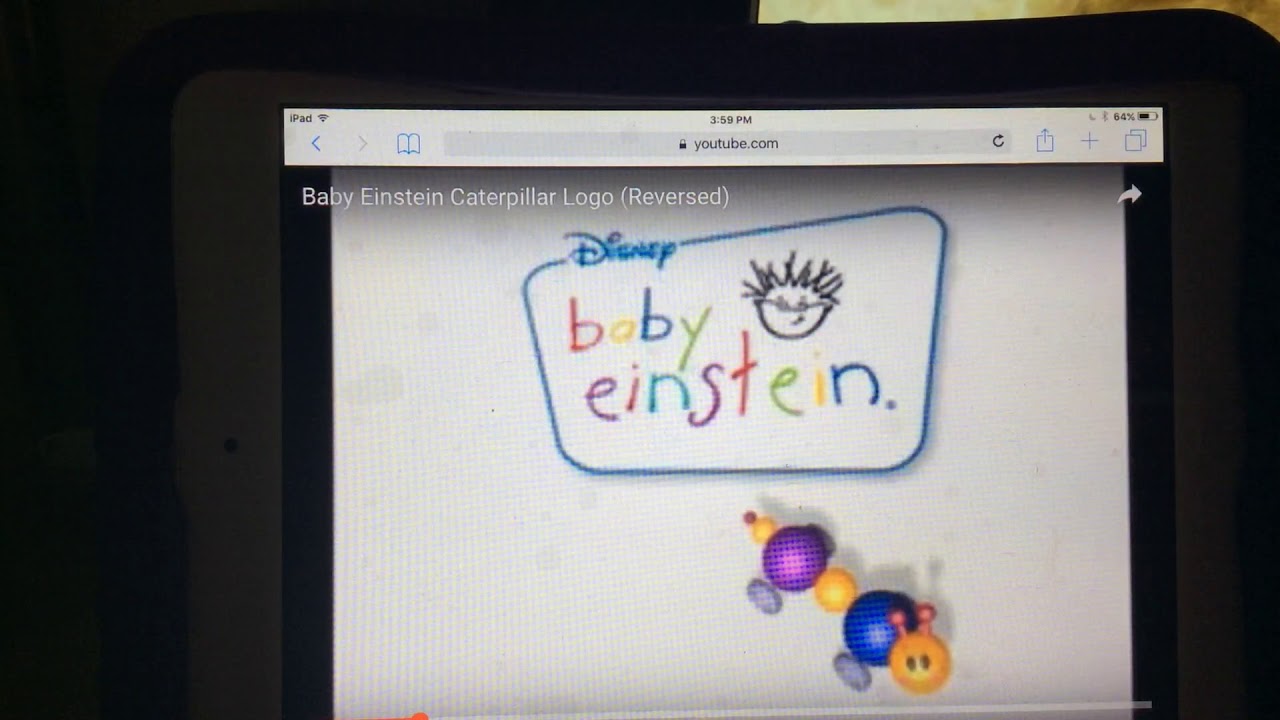Click the red video progress scrubber
The image size is (1280, 720).
coord(420,716)
